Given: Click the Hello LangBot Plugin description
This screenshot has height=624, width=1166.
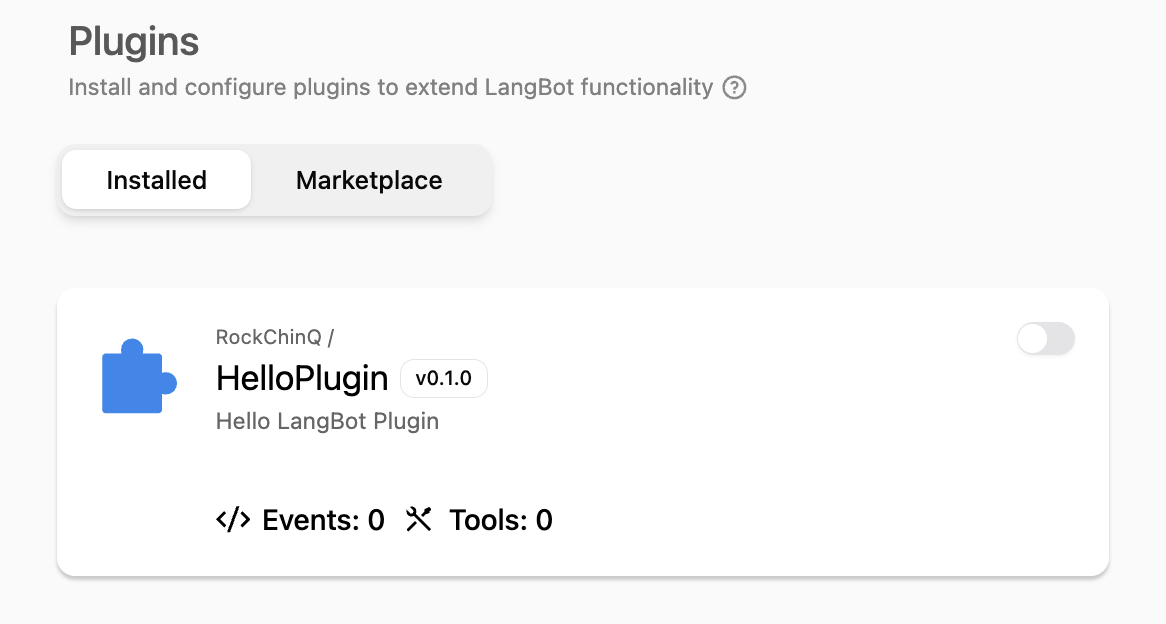Looking at the screenshot, I should [x=327, y=421].
